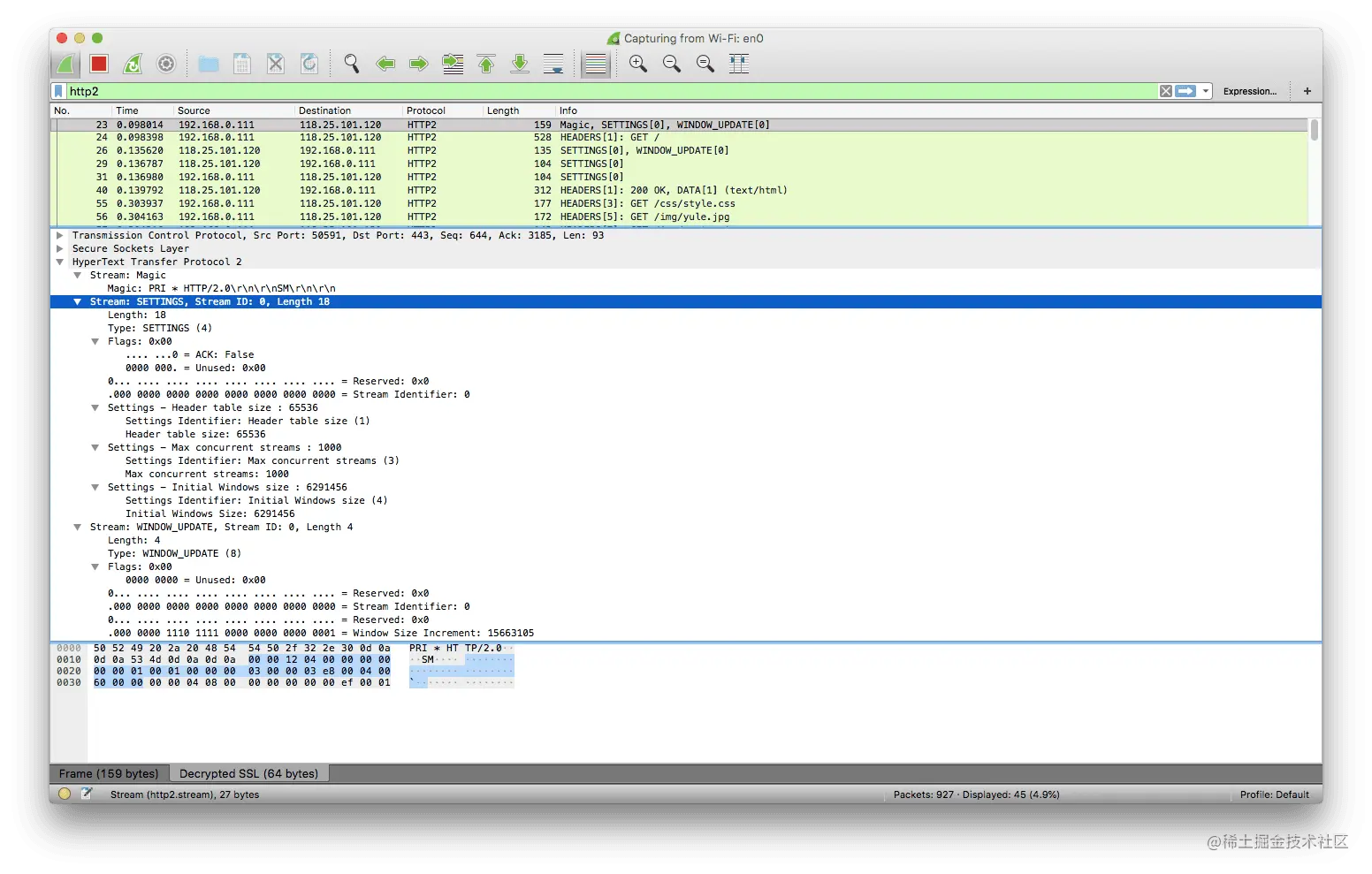
Task: Toggle autoscroll during live capture
Action: click(x=553, y=64)
